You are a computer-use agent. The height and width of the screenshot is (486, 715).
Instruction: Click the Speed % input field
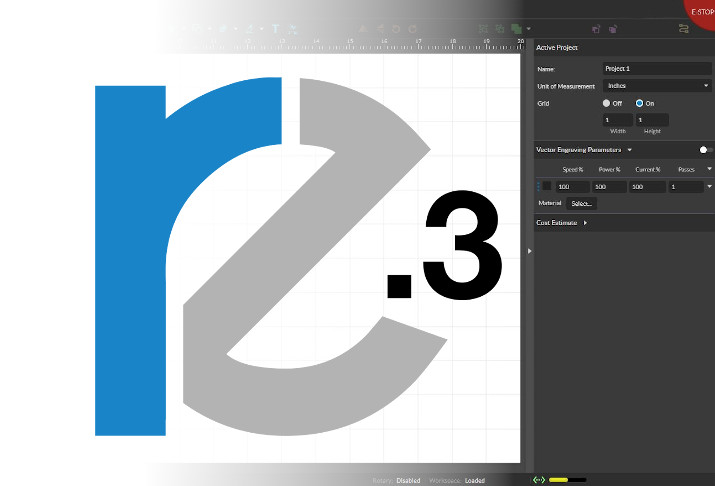(x=571, y=187)
